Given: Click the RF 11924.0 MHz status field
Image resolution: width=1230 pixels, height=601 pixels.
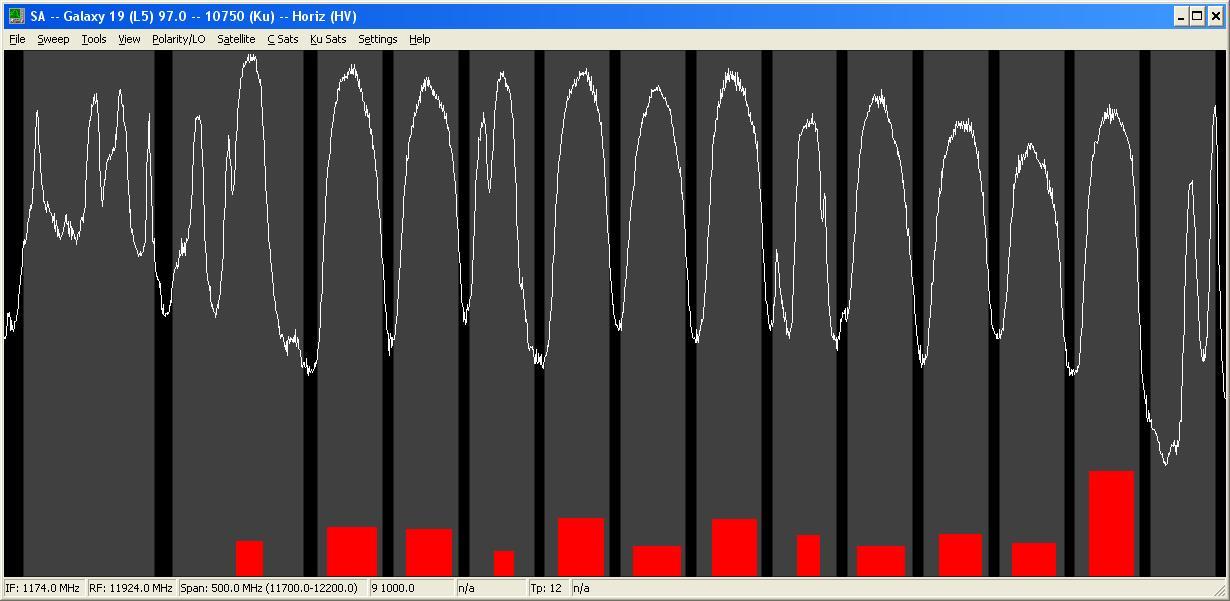Looking at the screenshot, I should [130, 588].
